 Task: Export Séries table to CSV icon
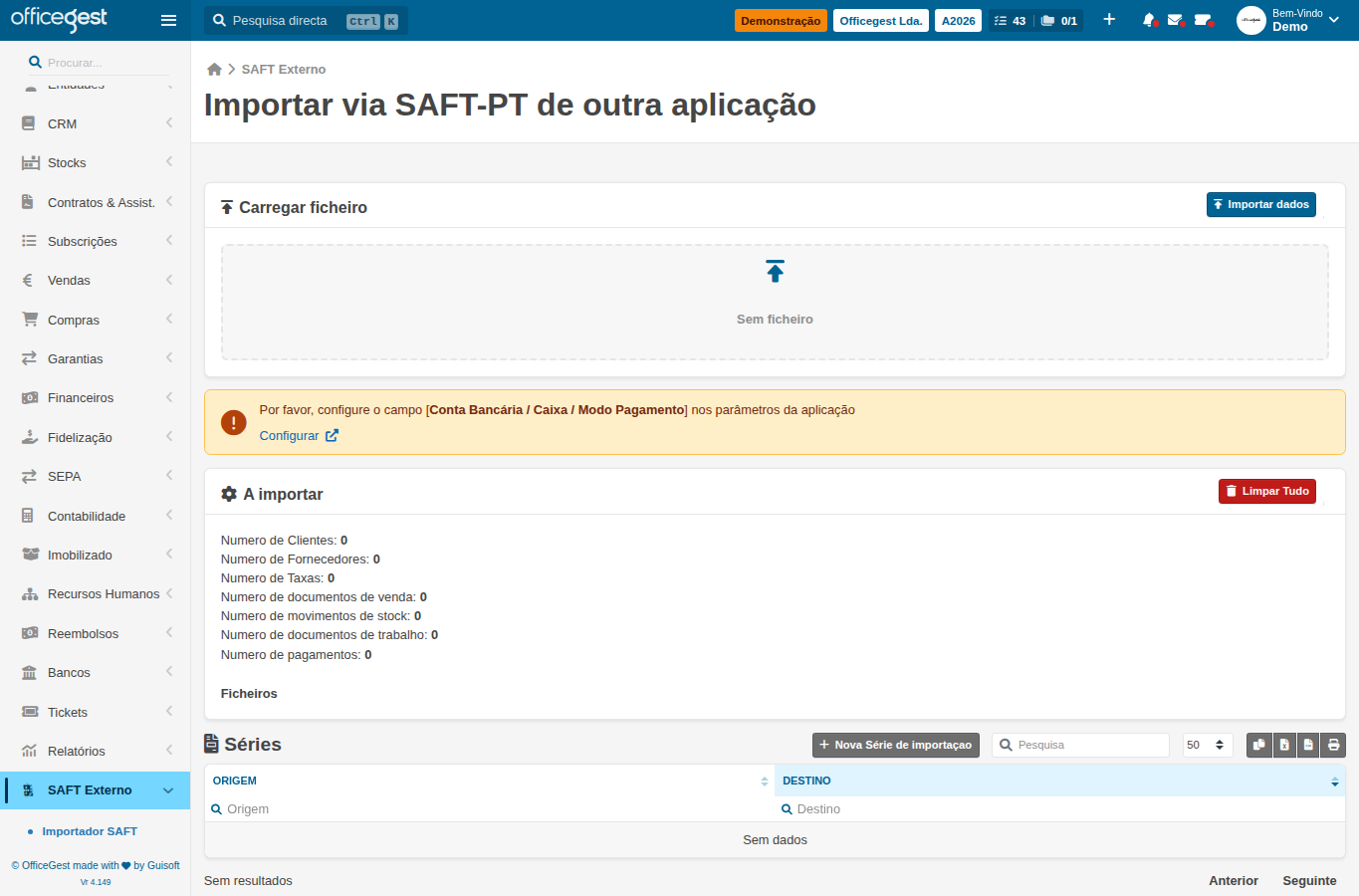1308,745
